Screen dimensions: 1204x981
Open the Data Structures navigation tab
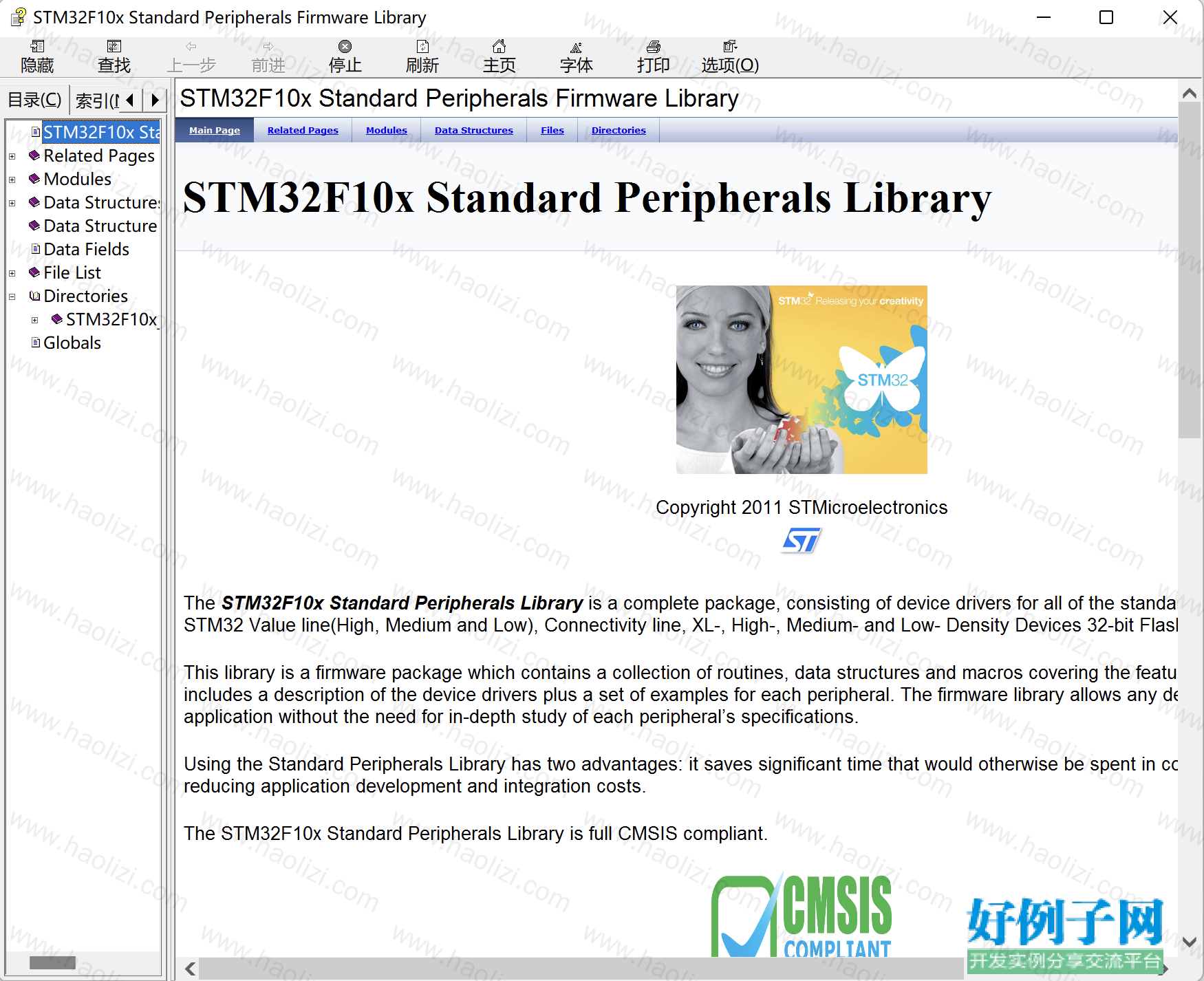pos(474,130)
